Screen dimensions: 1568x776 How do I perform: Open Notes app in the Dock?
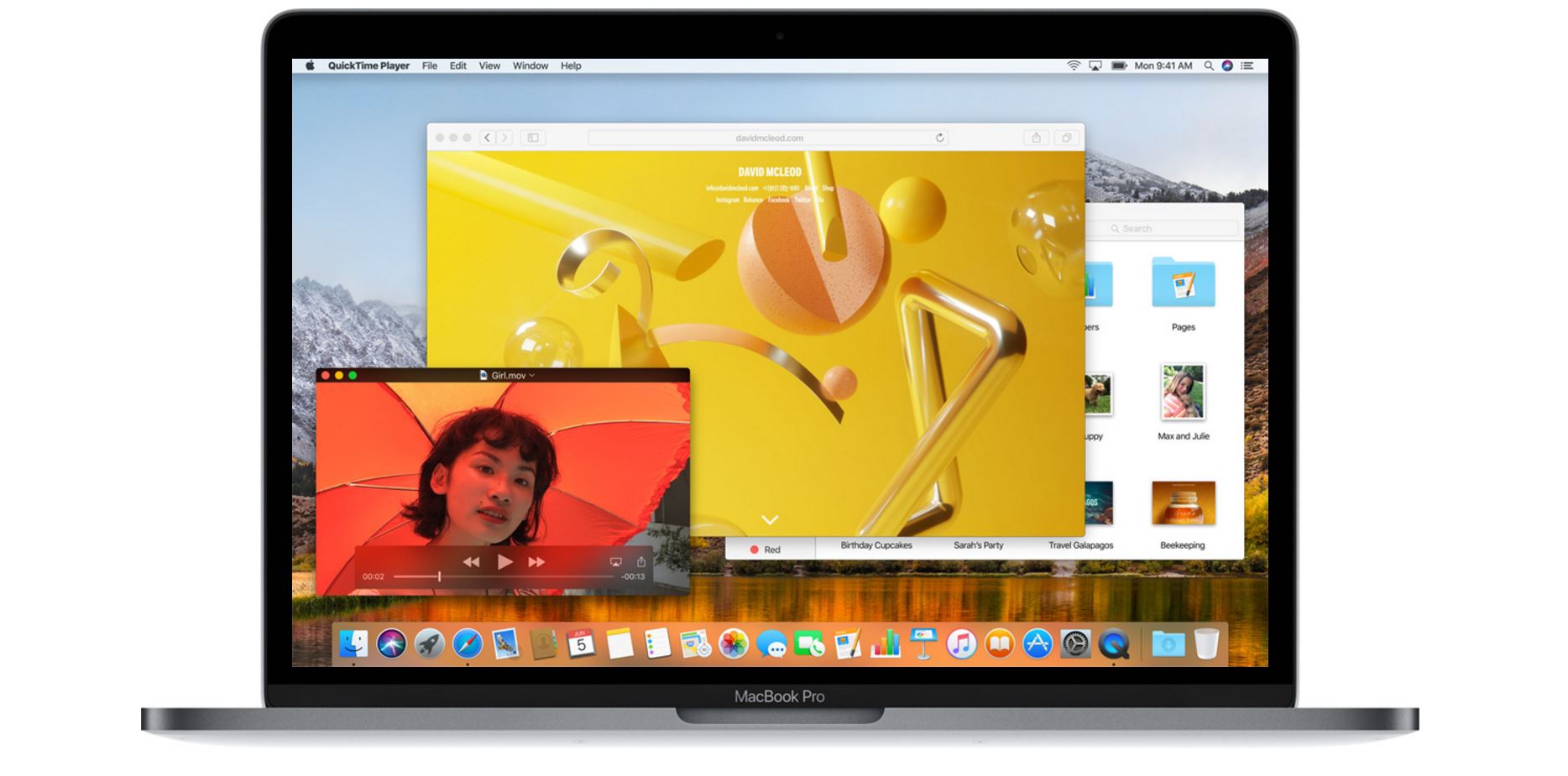click(x=619, y=644)
